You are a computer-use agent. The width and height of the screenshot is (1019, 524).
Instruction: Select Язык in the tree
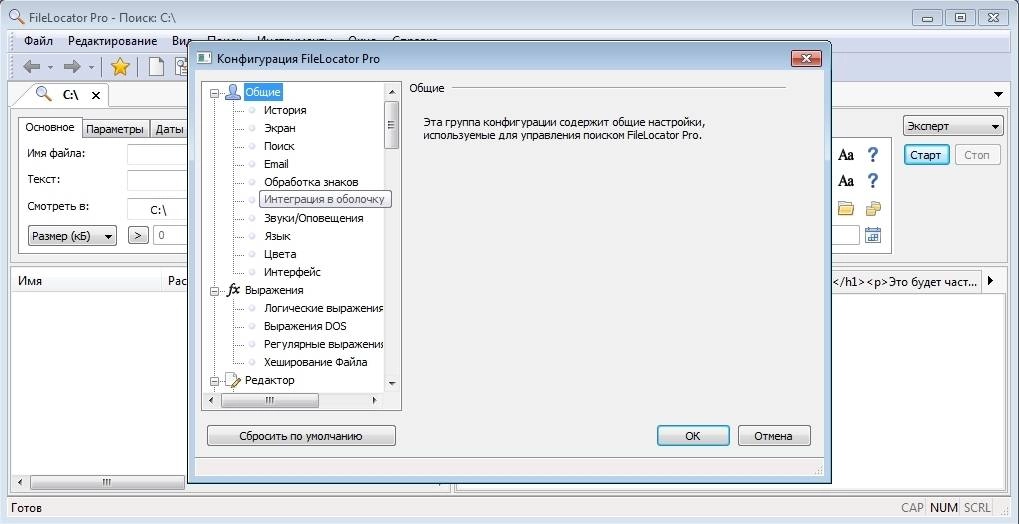coord(277,236)
